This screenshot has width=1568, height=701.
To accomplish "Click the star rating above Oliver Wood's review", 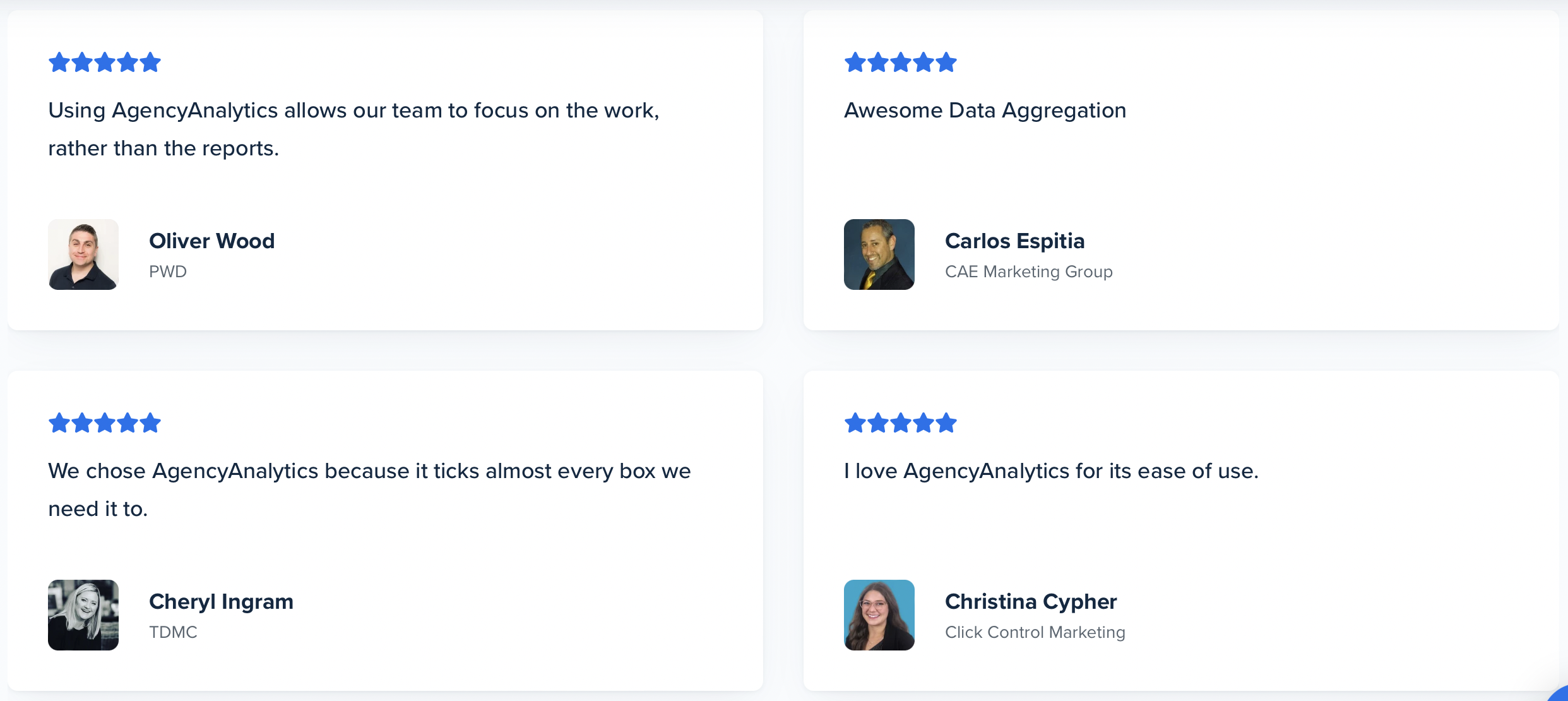I will pos(105,63).
